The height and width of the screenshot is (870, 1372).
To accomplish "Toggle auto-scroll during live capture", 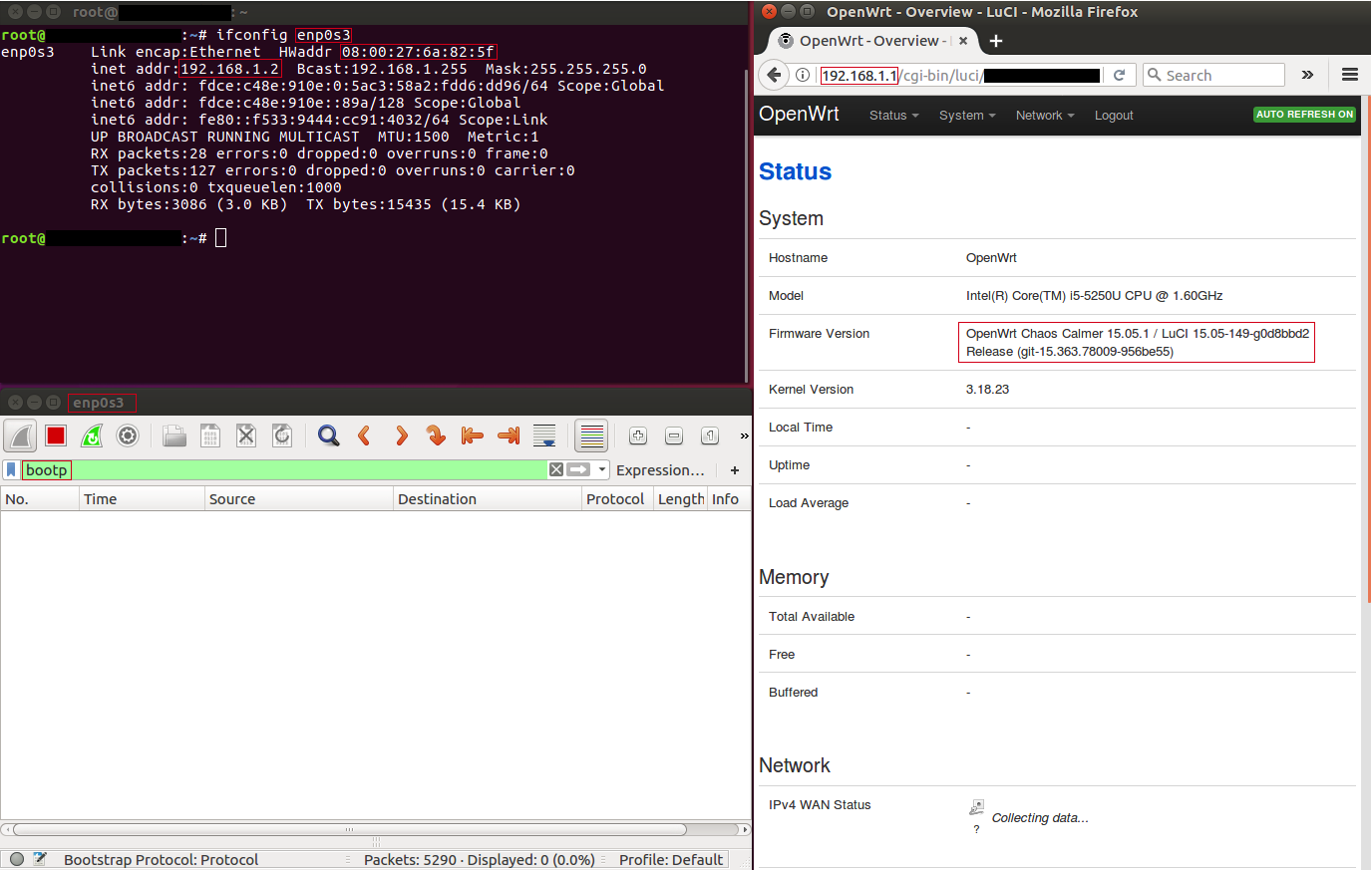I will 544,435.
